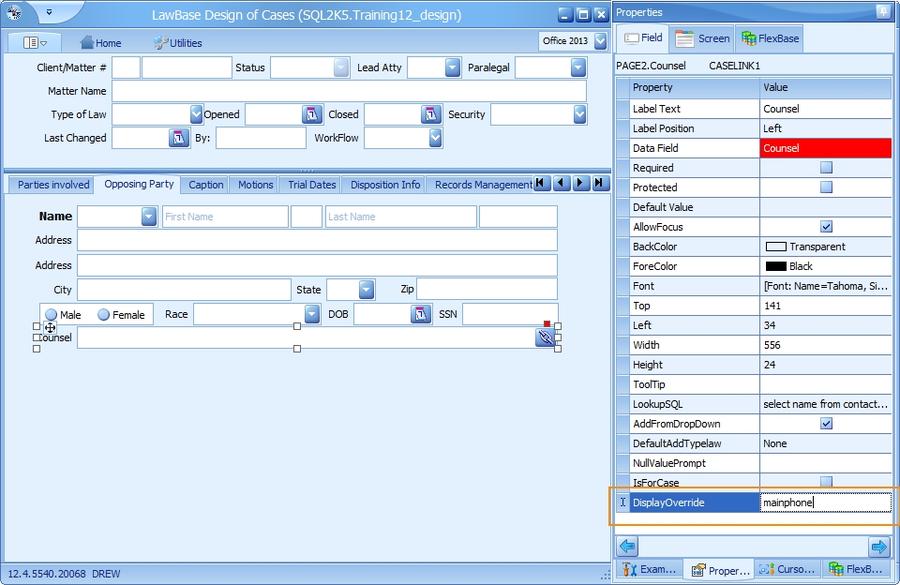This screenshot has height=585, width=900.
Task: Click the forward arrow in Properties panel
Action: click(879, 546)
